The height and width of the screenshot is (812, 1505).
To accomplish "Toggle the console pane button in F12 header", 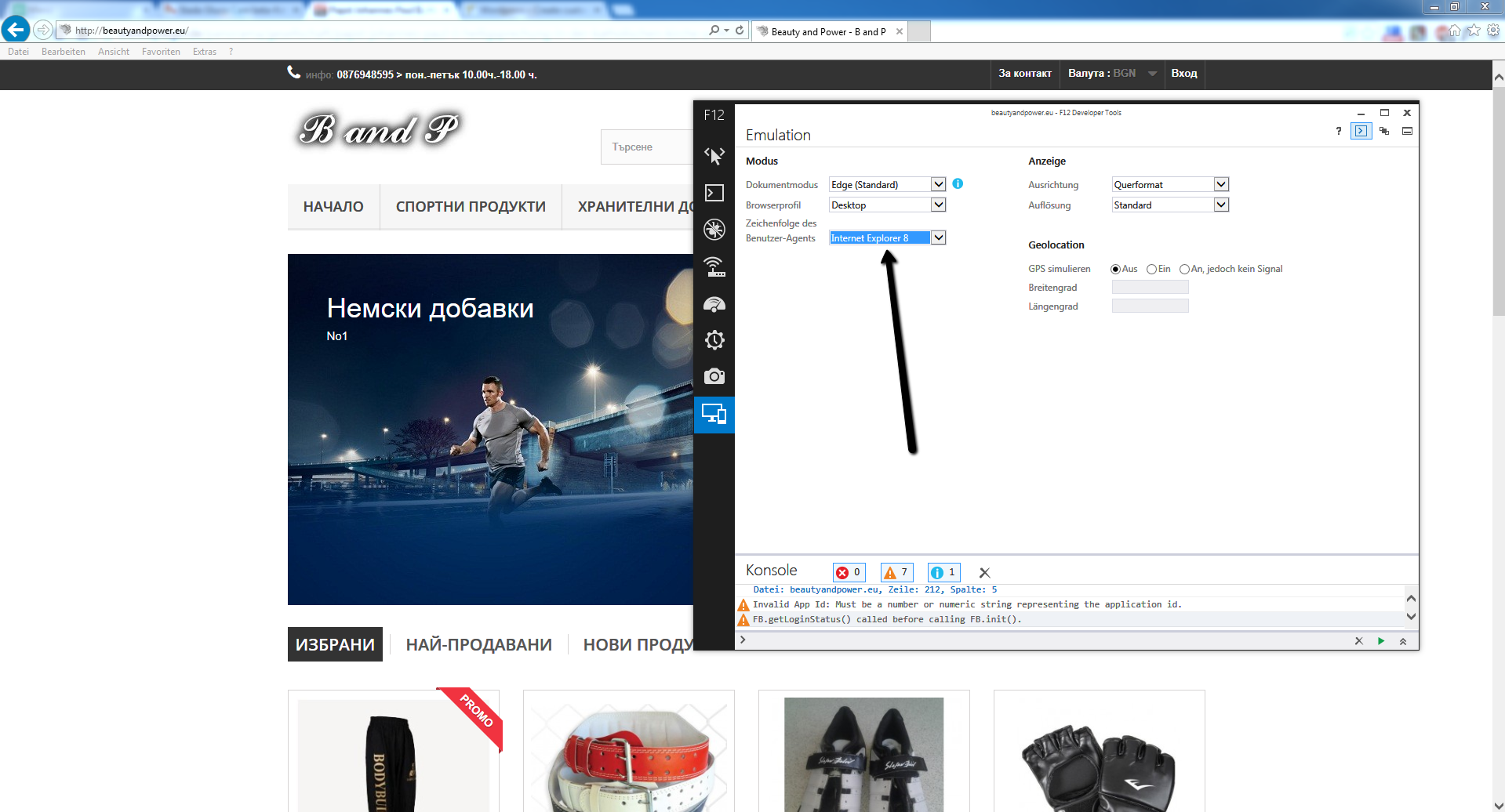I will click(x=1361, y=131).
